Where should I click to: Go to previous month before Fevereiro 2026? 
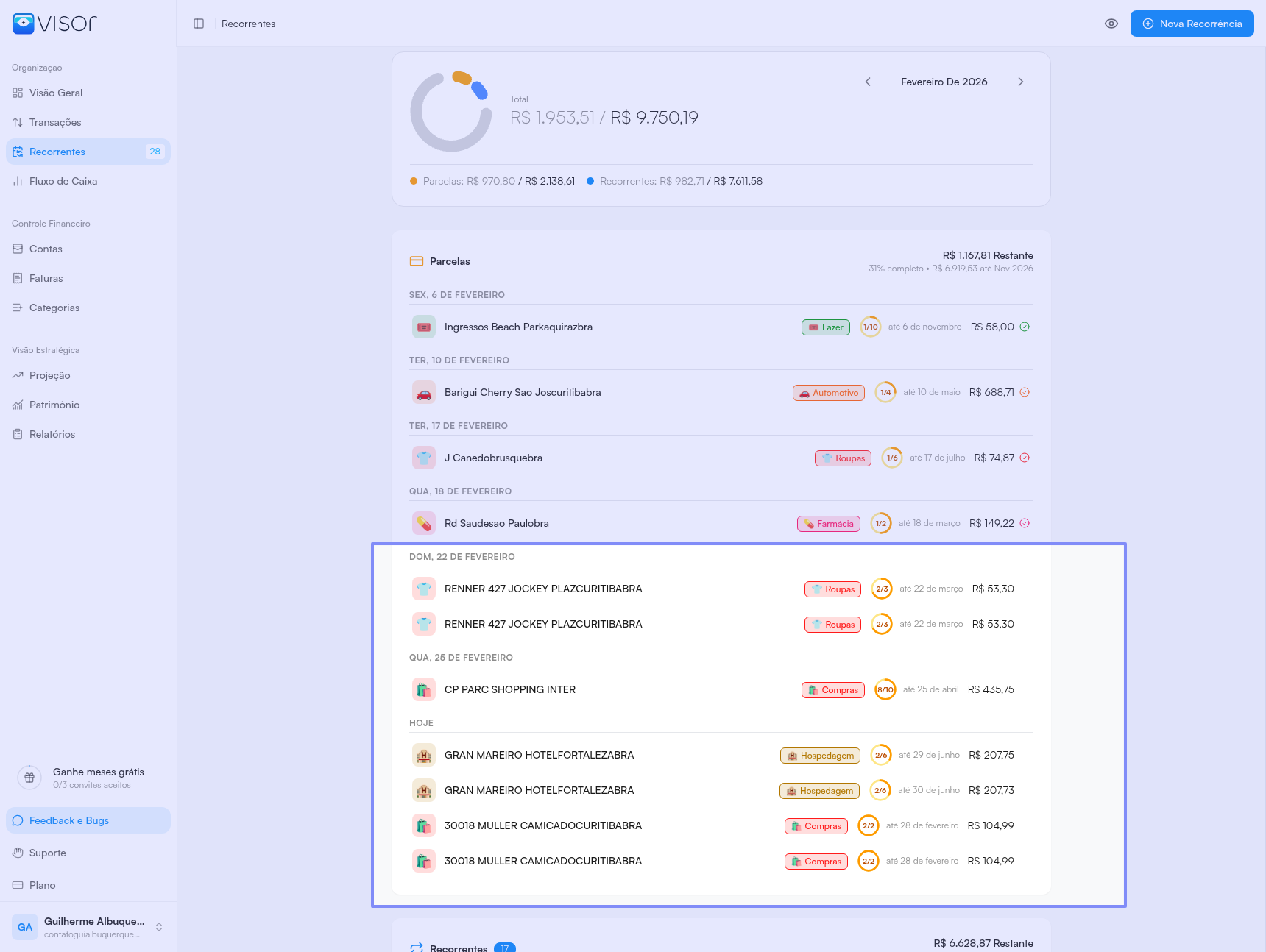[868, 82]
